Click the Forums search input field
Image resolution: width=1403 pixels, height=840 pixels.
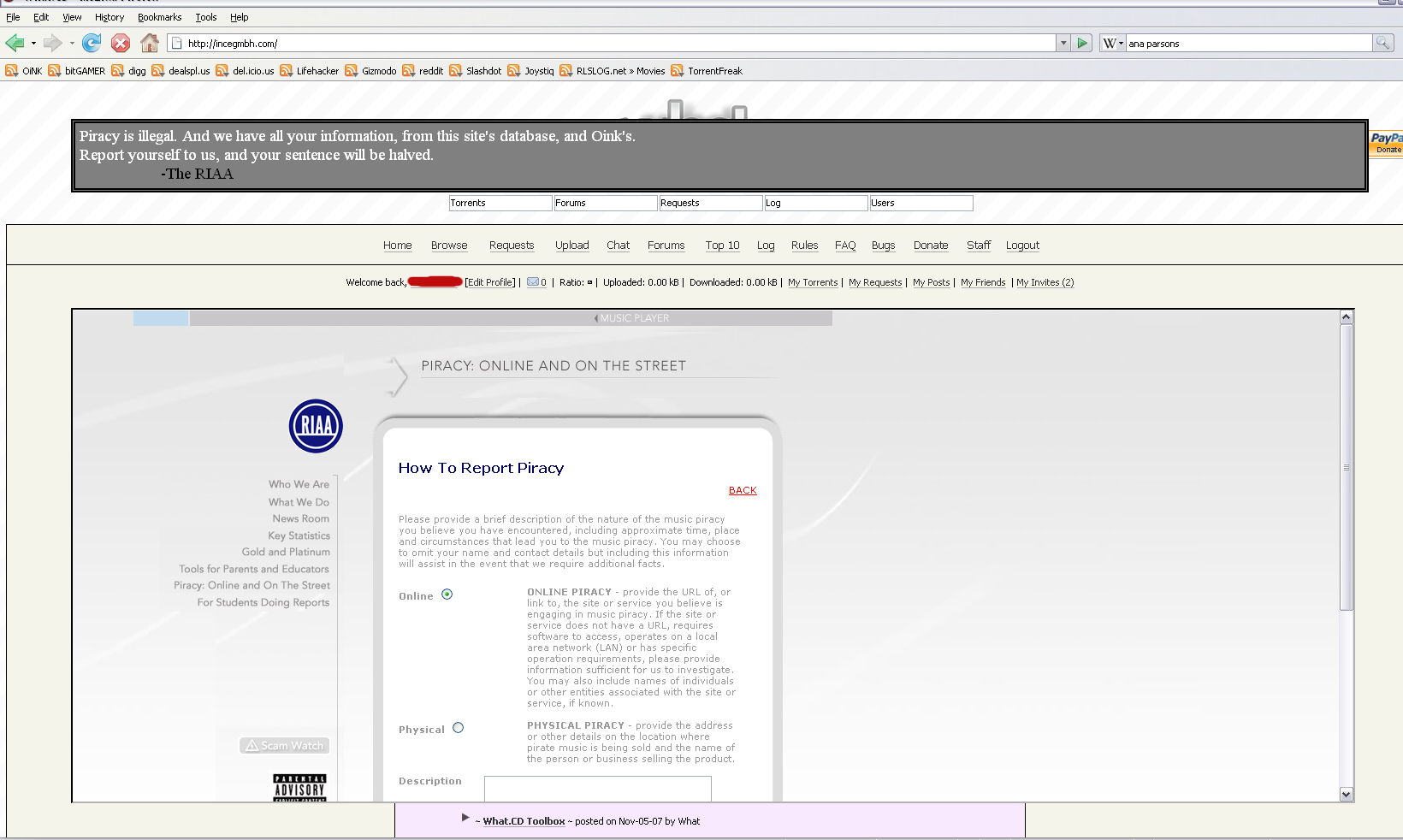tap(606, 203)
